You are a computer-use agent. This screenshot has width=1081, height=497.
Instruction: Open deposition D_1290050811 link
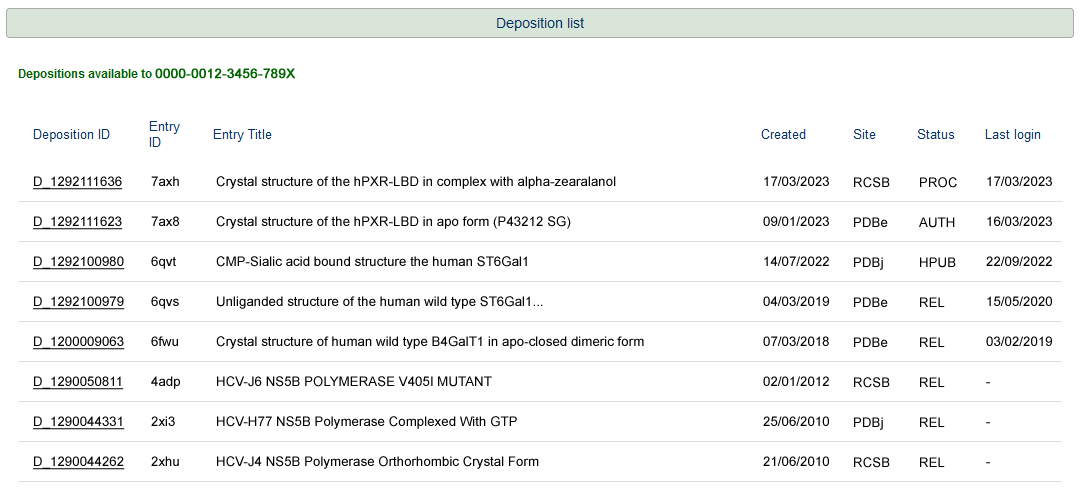(78, 382)
